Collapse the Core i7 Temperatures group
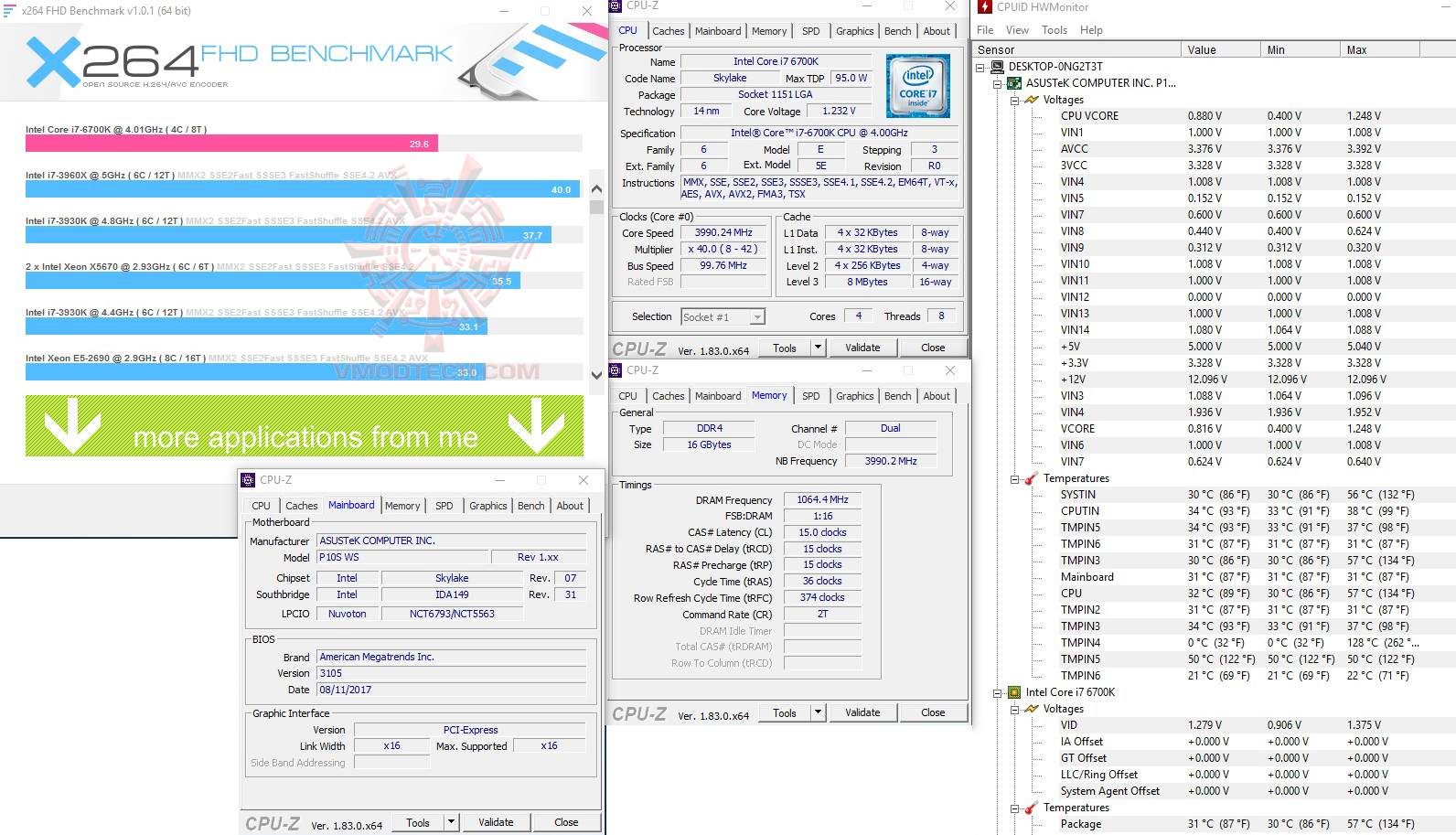This screenshot has height=835, width=1456. coord(1014,808)
